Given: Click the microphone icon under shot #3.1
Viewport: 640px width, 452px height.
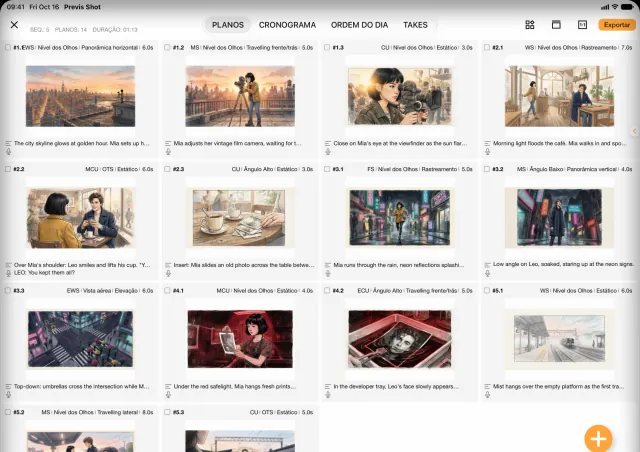Looking at the screenshot, I should pos(328,273).
